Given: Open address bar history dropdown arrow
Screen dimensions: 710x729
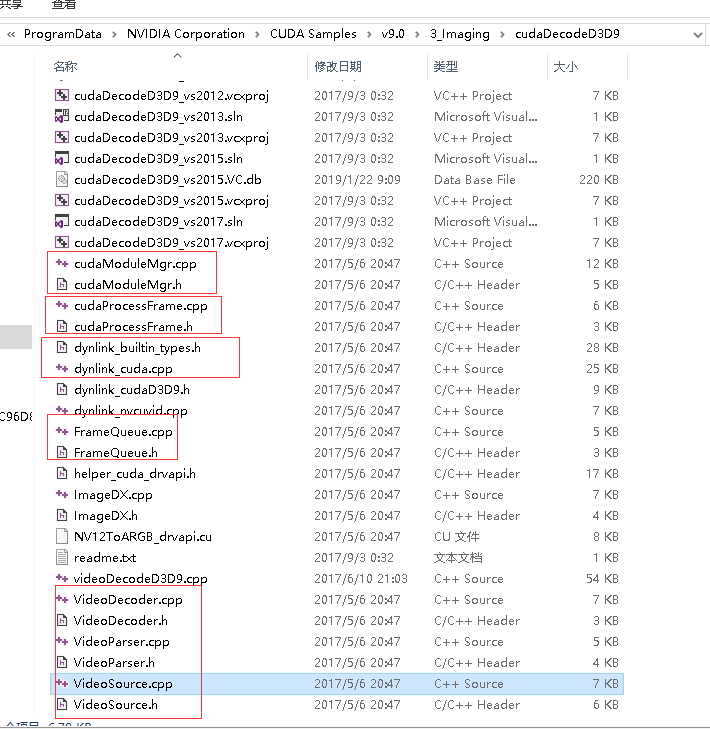Looking at the screenshot, I should tap(697, 34).
